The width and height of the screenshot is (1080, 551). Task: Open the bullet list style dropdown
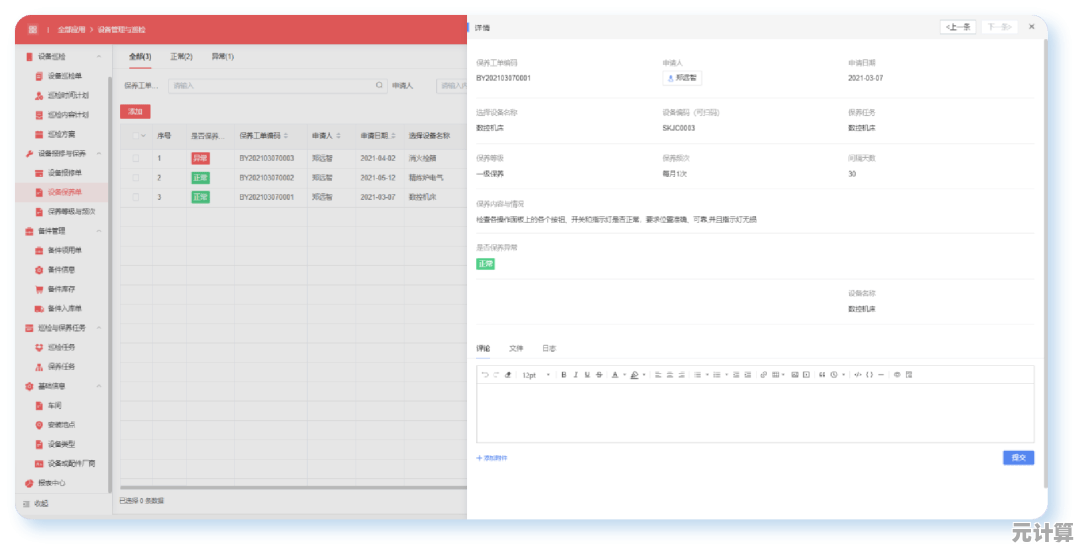[707, 375]
